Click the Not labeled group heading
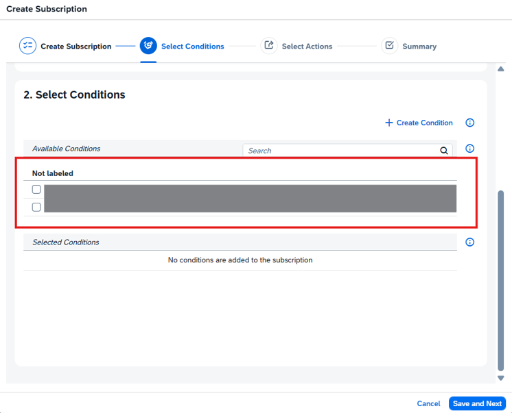Viewport: 512px width, 413px height. pyautogui.click(x=53, y=173)
